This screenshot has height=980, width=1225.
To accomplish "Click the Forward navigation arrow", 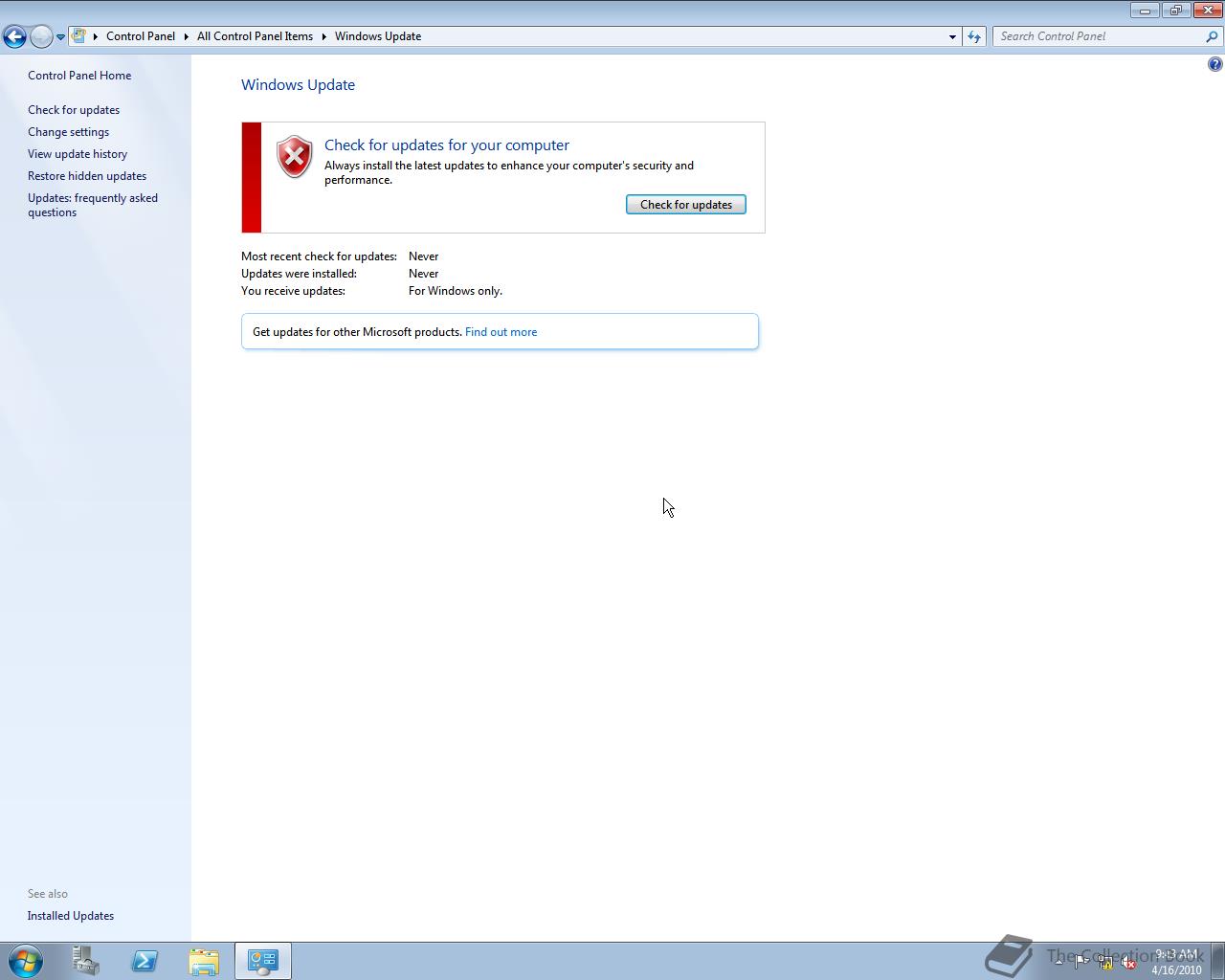I will click(x=41, y=36).
